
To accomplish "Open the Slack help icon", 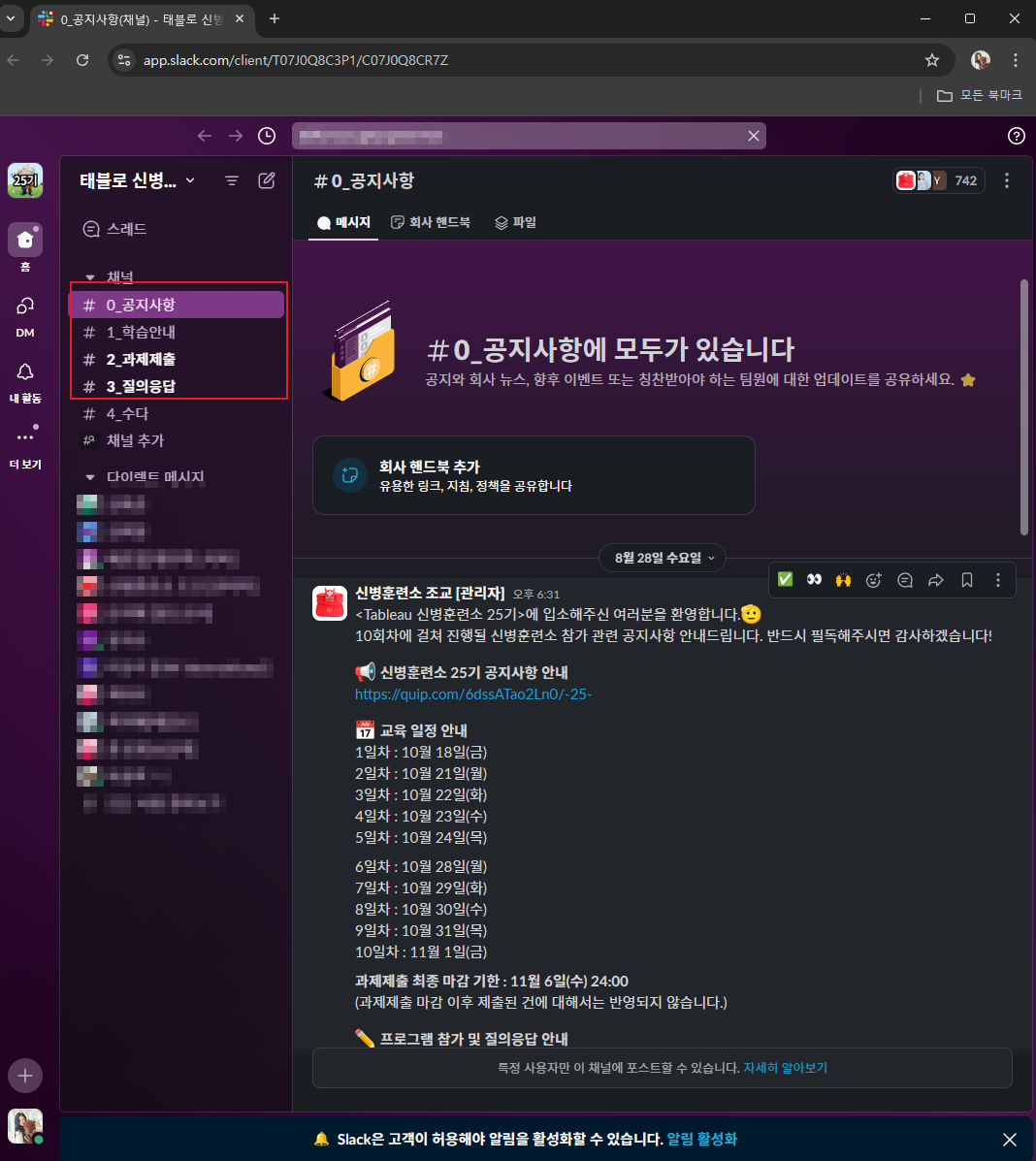I will pyautogui.click(x=1017, y=136).
